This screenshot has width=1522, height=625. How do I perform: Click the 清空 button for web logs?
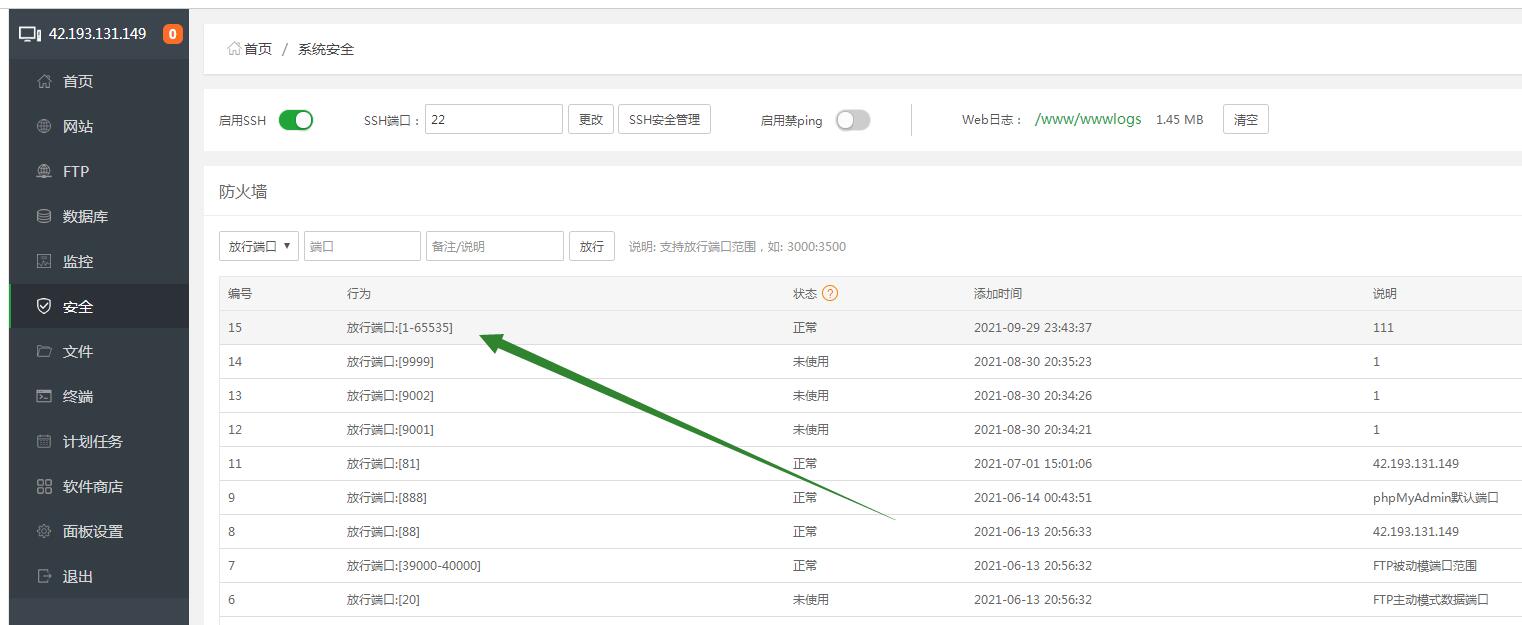pos(1245,120)
